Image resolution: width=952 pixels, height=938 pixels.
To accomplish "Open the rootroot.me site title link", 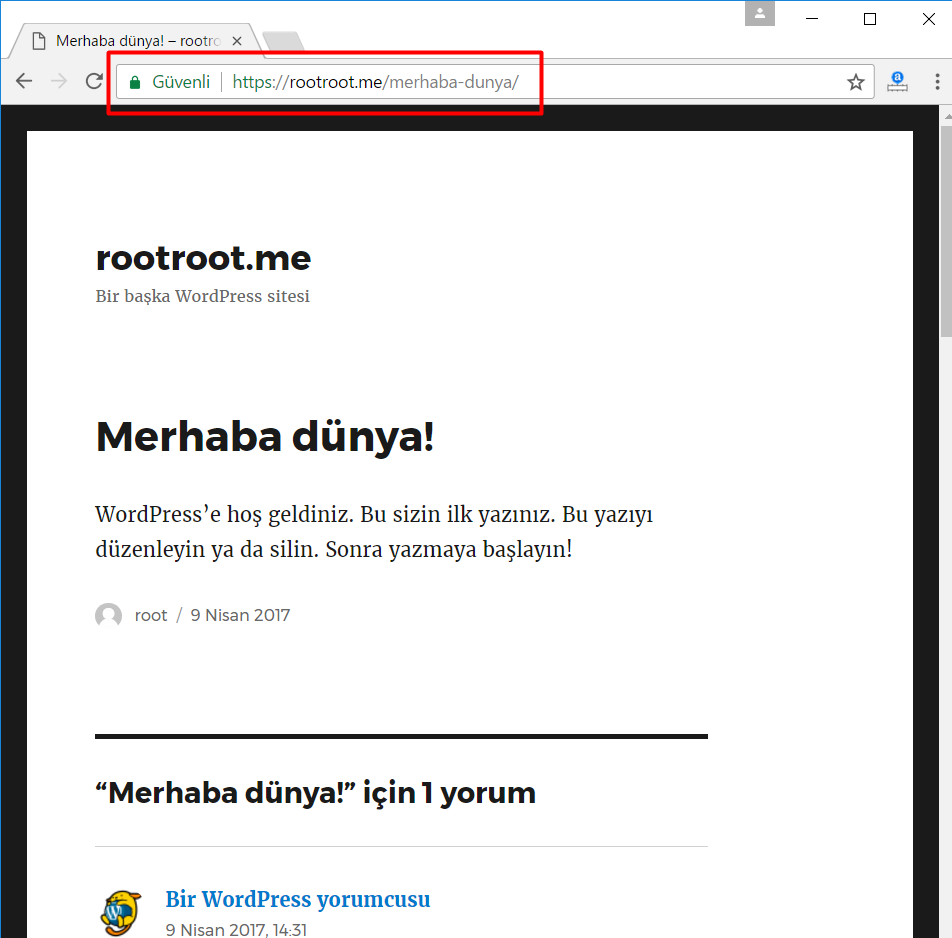I will coord(203,258).
